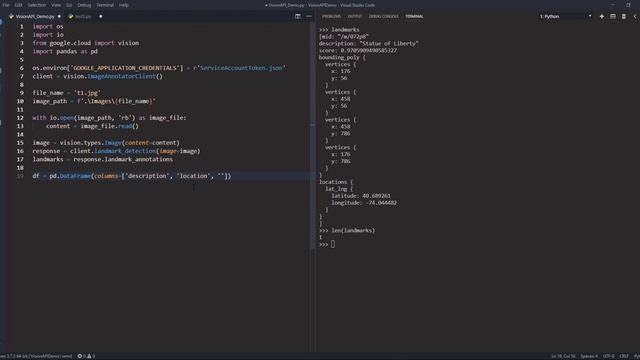Viewport: 640px width, 360px height.
Task: Open the File menu
Action: pyautogui.click(x=6, y=5)
